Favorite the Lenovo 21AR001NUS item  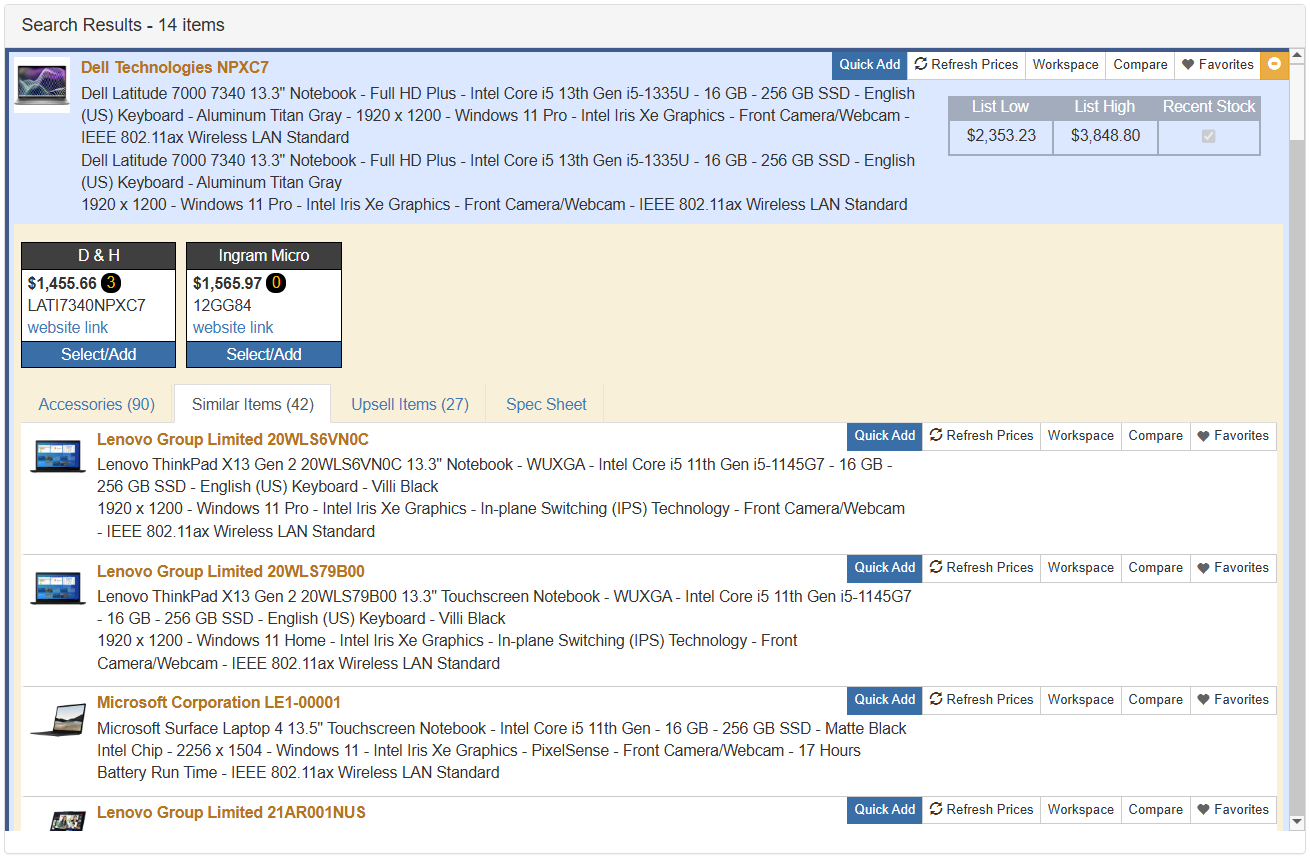pos(1233,810)
